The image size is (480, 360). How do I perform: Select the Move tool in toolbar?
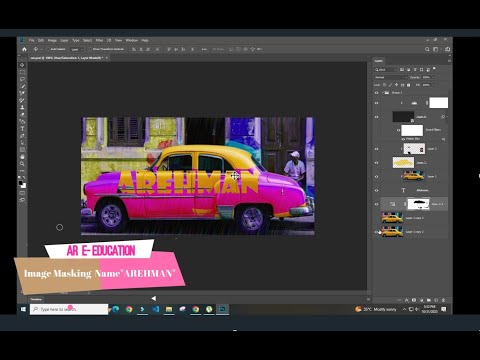(22, 65)
